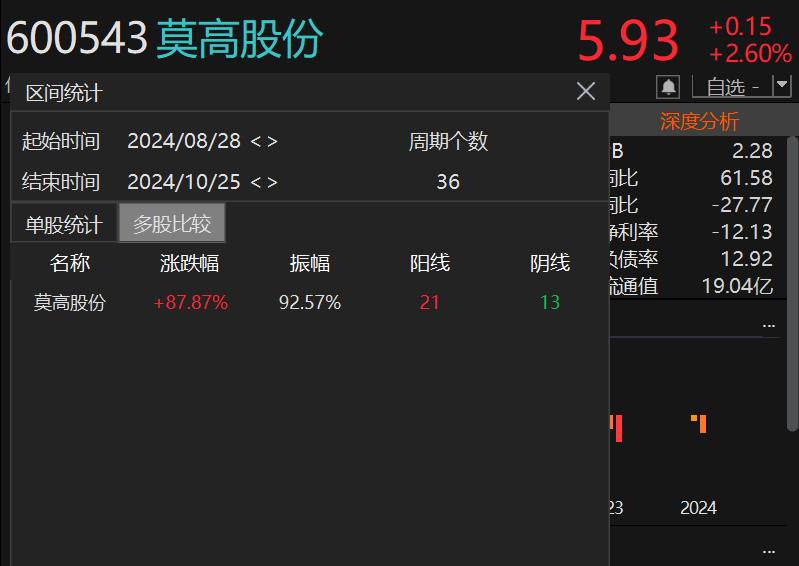
Task: Click the 2024 axis label on the chart
Action: tap(698, 508)
